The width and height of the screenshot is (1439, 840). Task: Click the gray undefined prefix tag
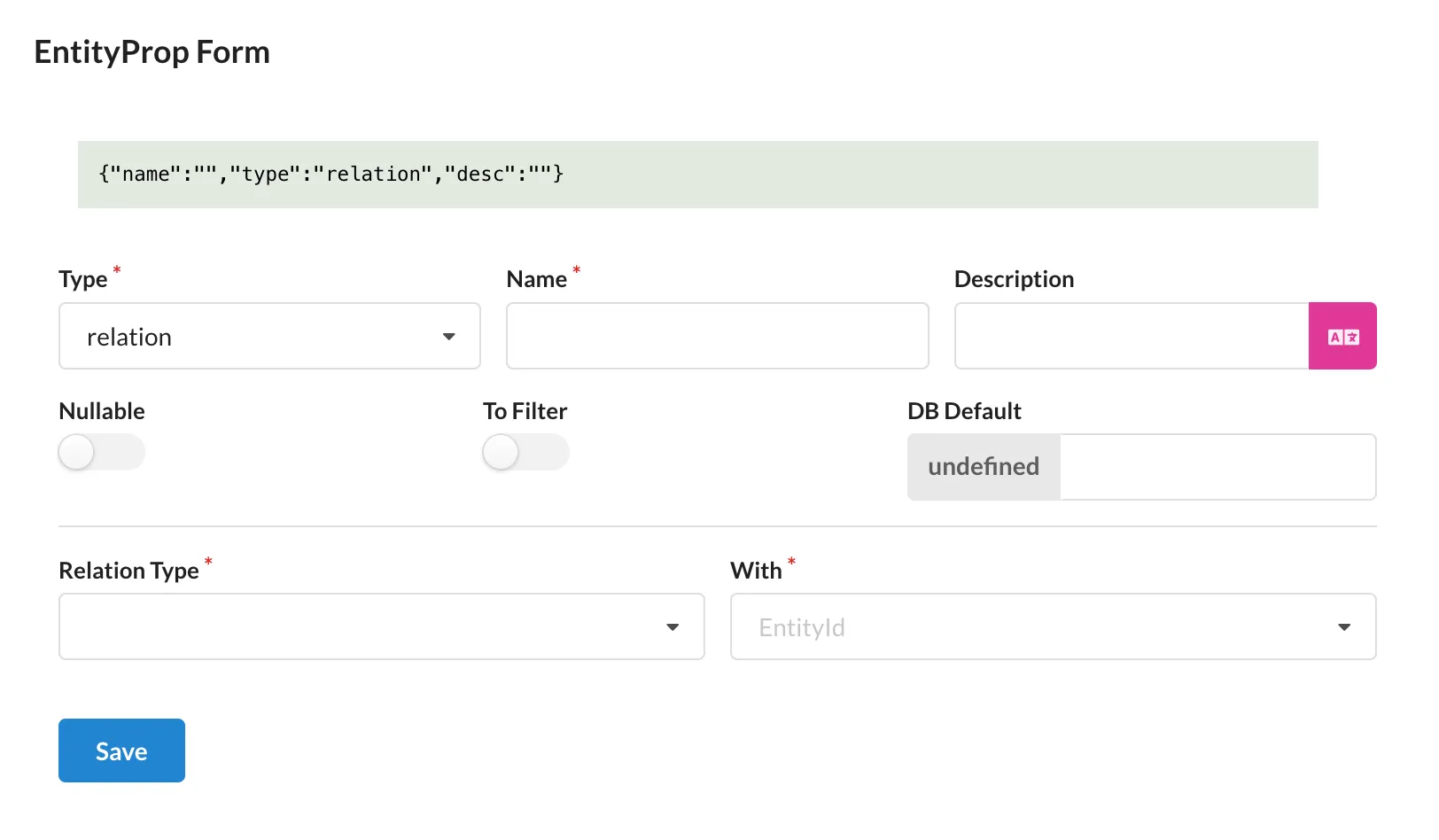[x=984, y=467]
